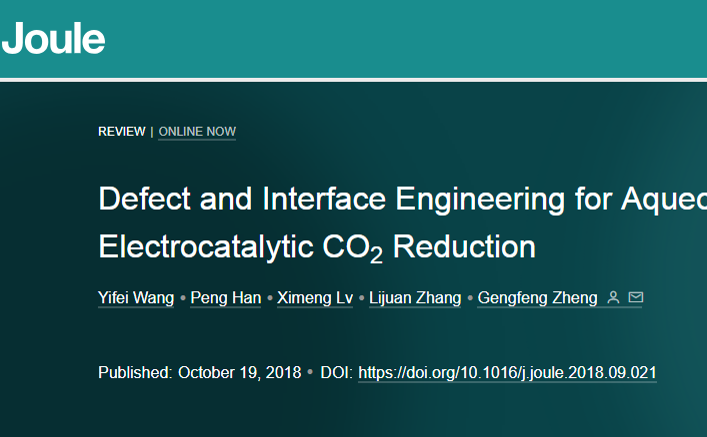707x437 pixels.
Task: Click the Joule journal logo
Action: [x=54, y=38]
